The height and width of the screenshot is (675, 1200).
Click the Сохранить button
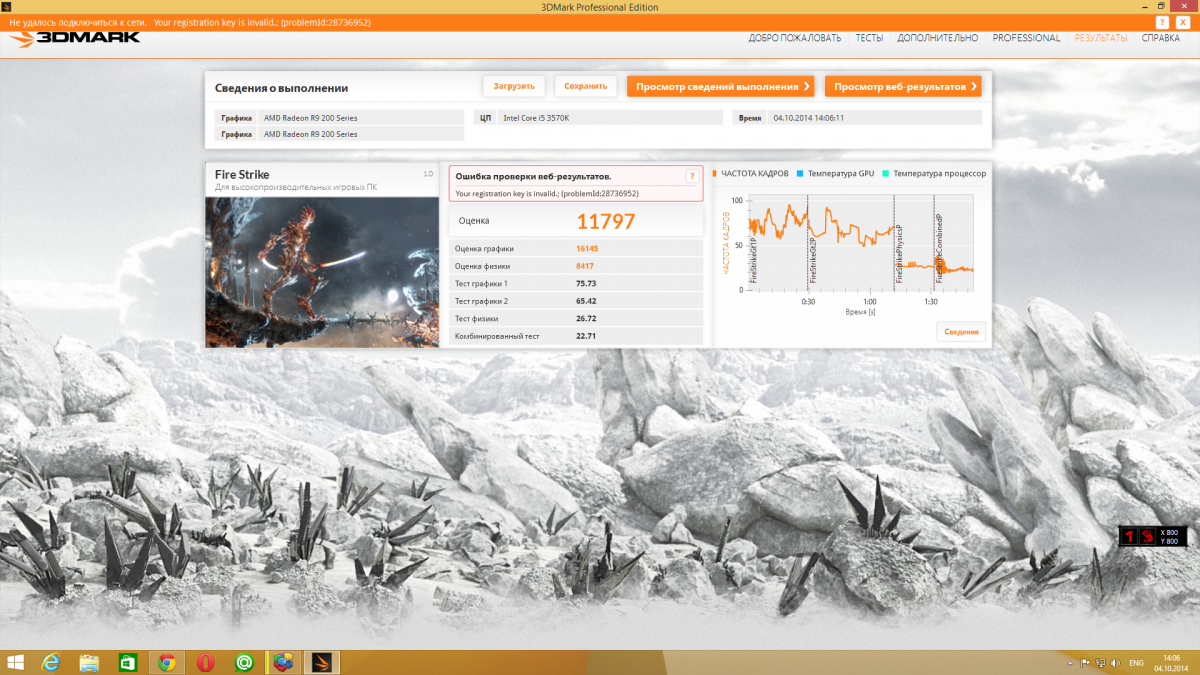(586, 86)
